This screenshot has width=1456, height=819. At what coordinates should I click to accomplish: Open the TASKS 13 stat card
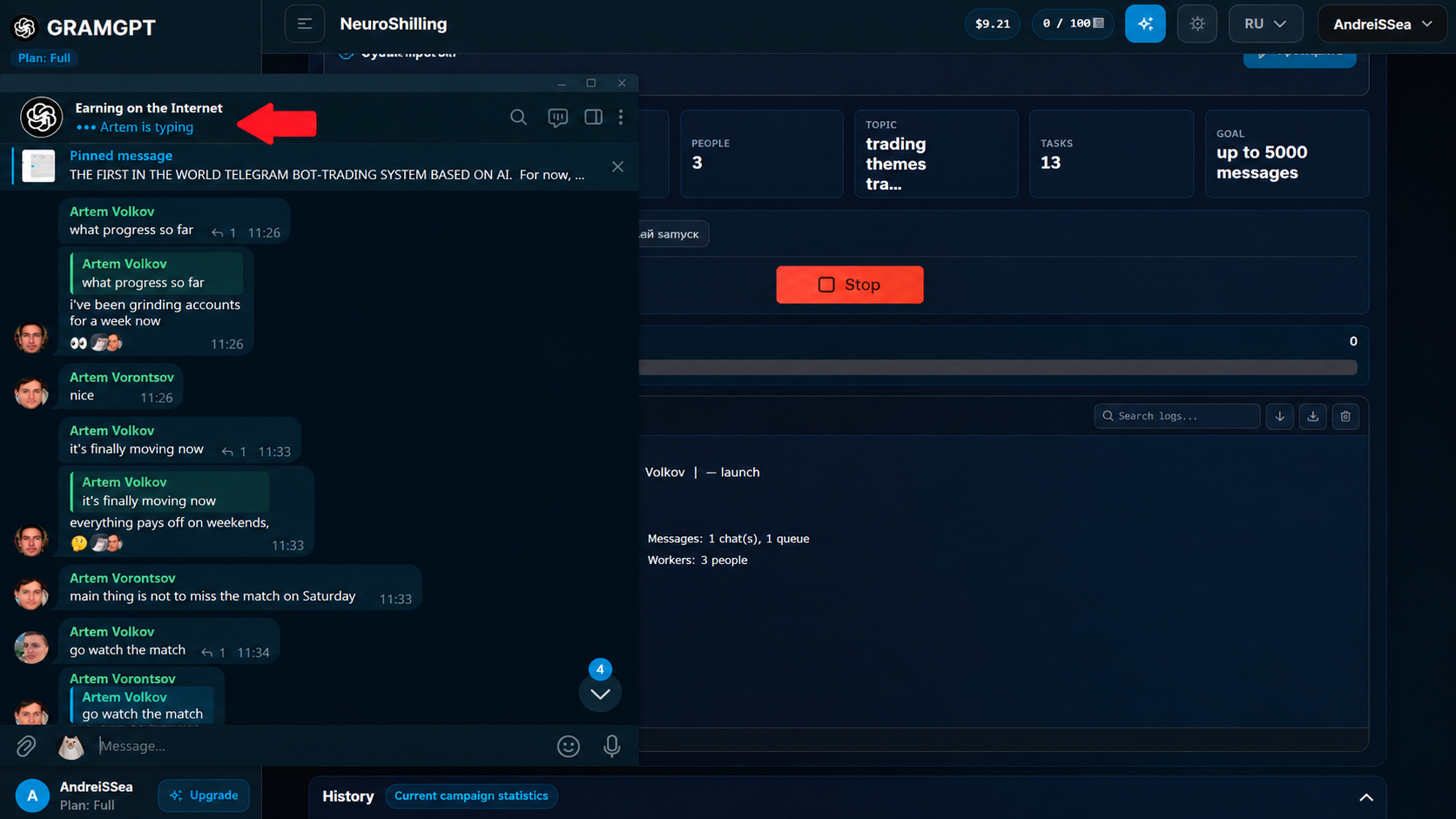click(x=1111, y=153)
